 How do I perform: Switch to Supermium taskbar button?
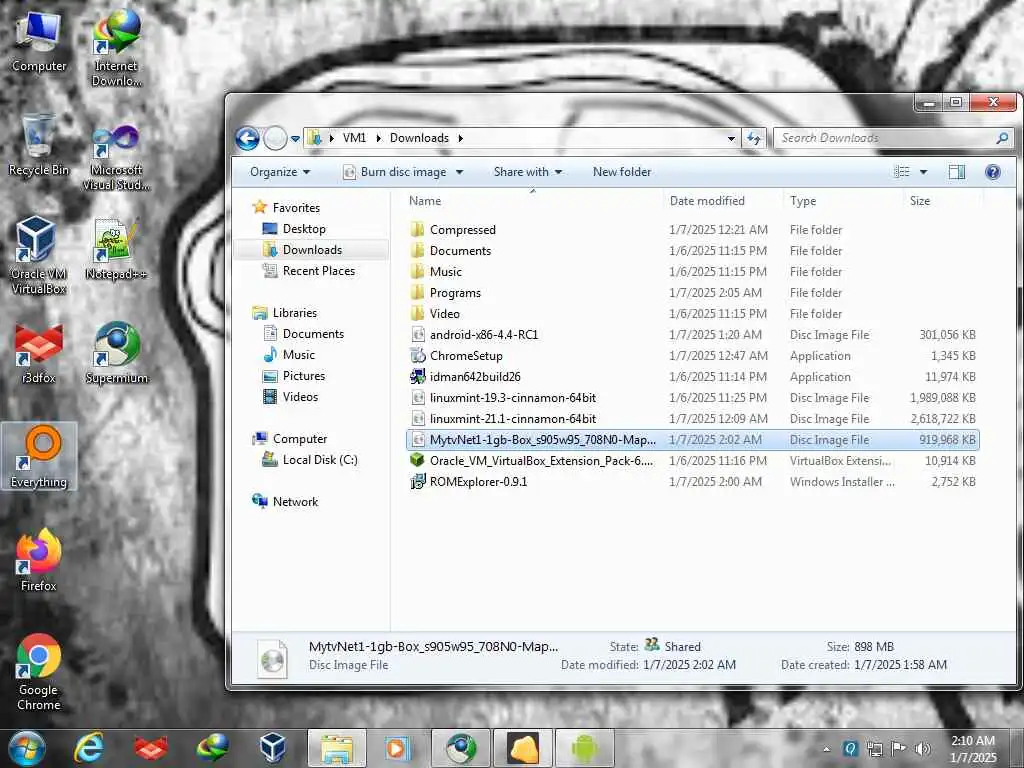tap(460, 748)
